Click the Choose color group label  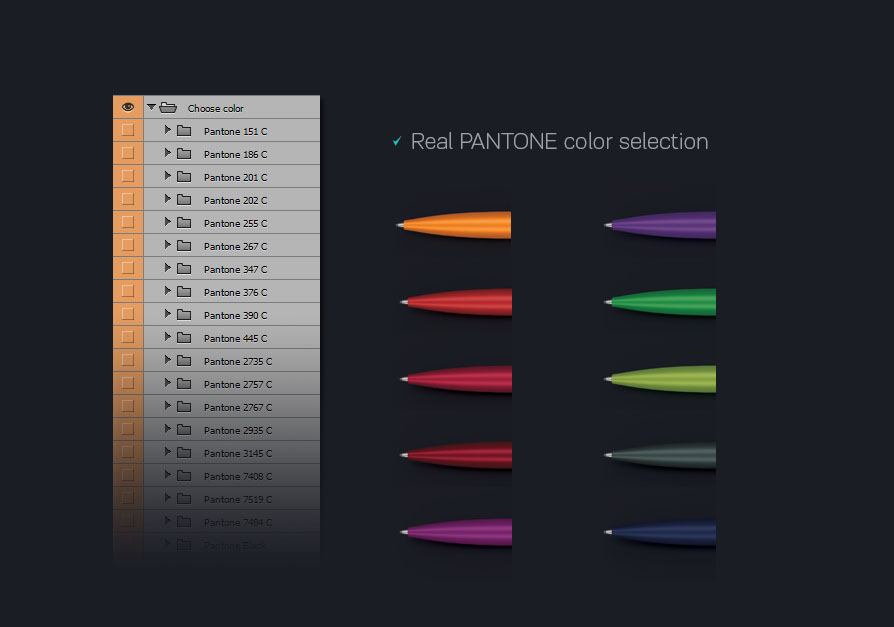pyautogui.click(x=216, y=108)
